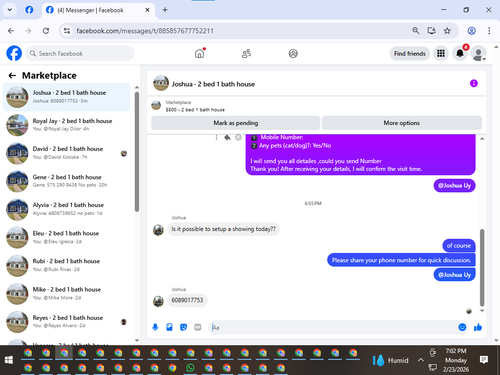
Task: Open the notifications bell
Action: click(x=460, y=53)
